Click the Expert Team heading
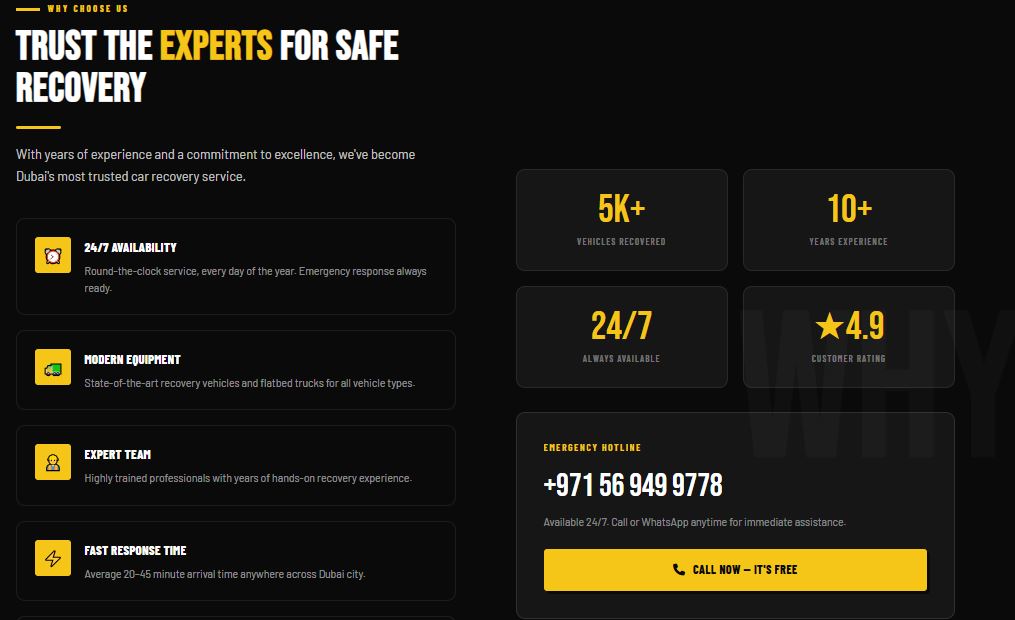 click(117, 454)
